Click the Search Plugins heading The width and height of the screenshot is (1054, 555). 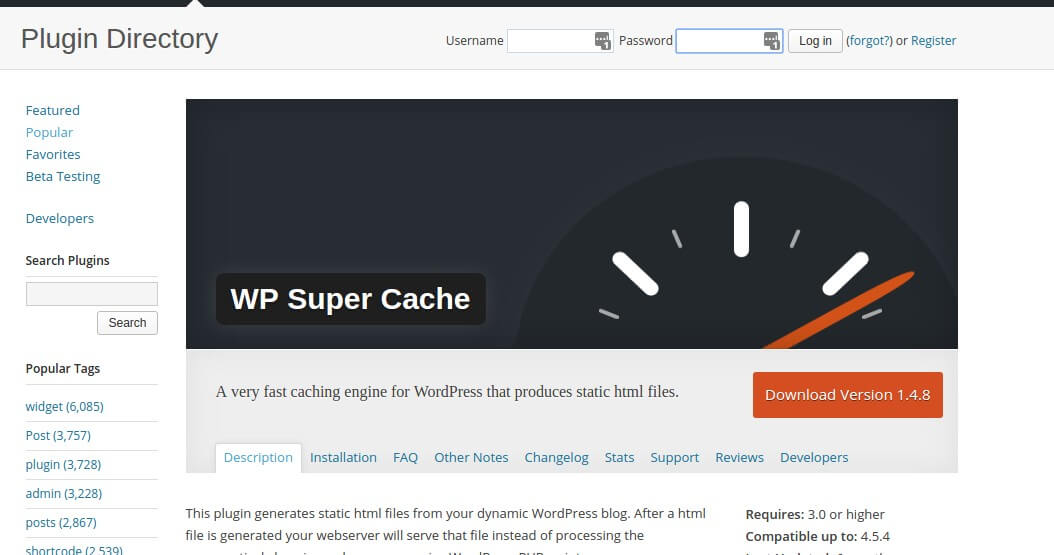67,261
